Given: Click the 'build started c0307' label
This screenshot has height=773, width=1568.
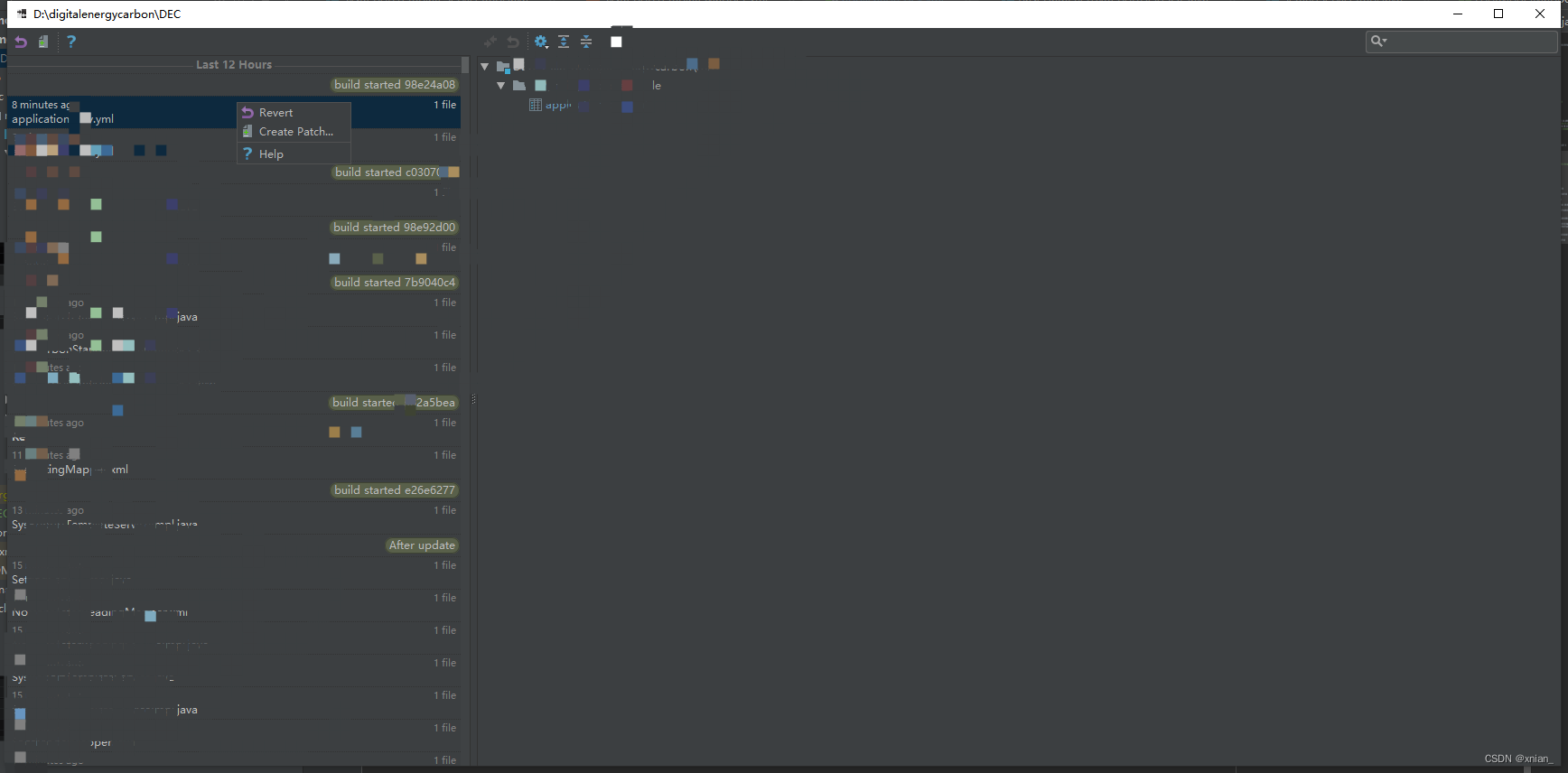Looking at the screenshot, I should tap(397, 172).
